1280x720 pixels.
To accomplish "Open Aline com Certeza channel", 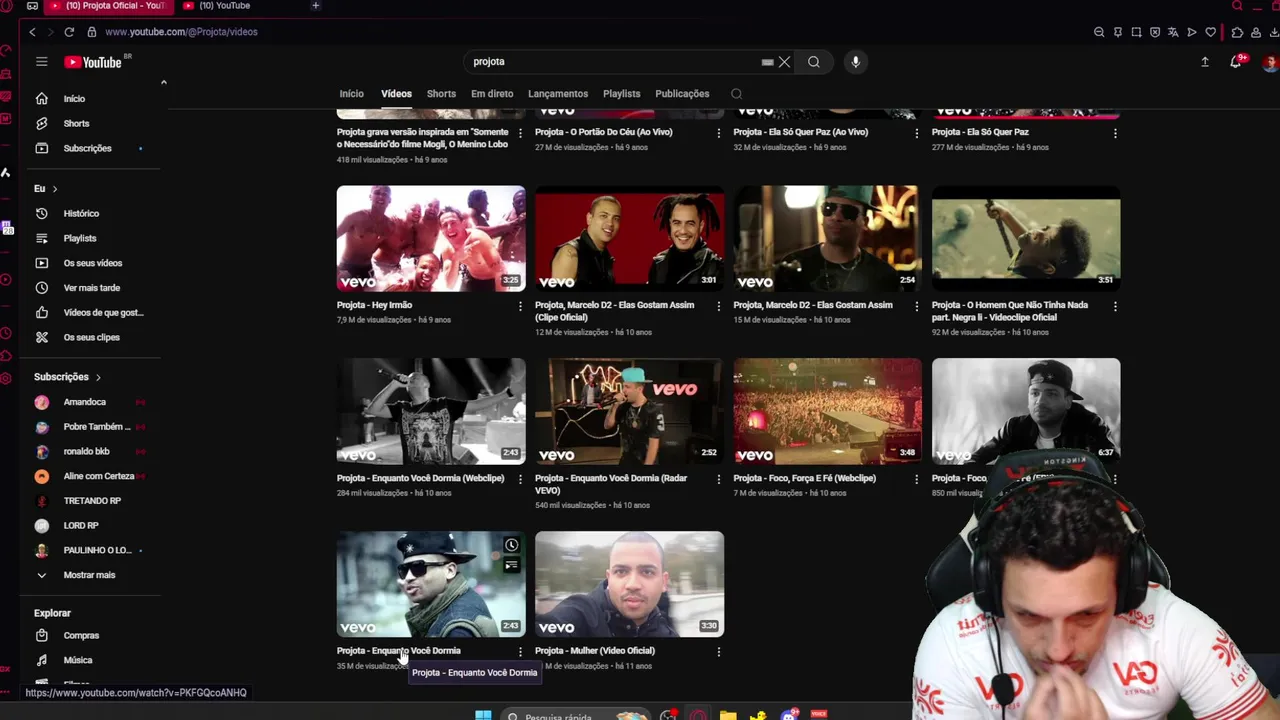I will [98, 476].
